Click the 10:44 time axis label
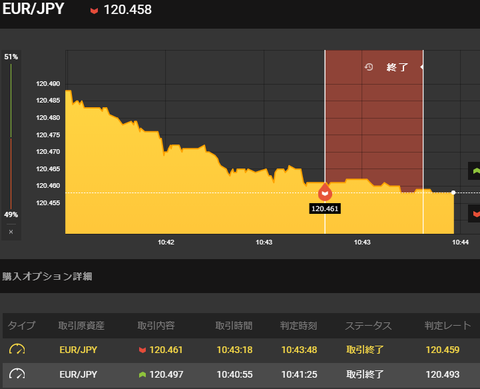Viewport: 480px width, 389px height. [x=460, y=242]
